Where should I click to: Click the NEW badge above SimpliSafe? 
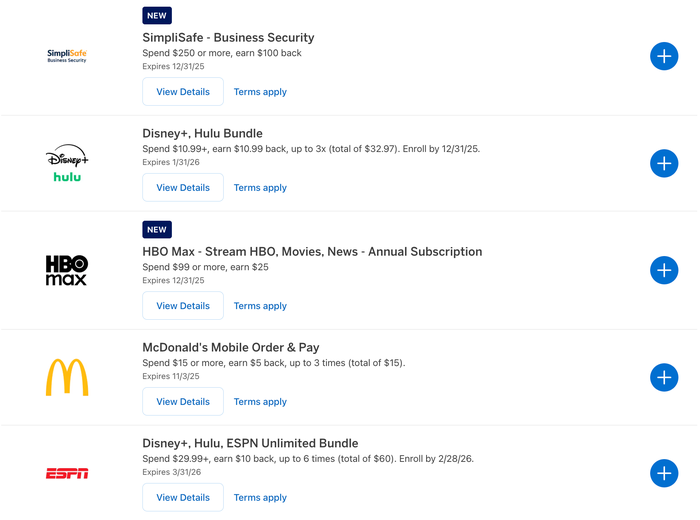[157, 16]
